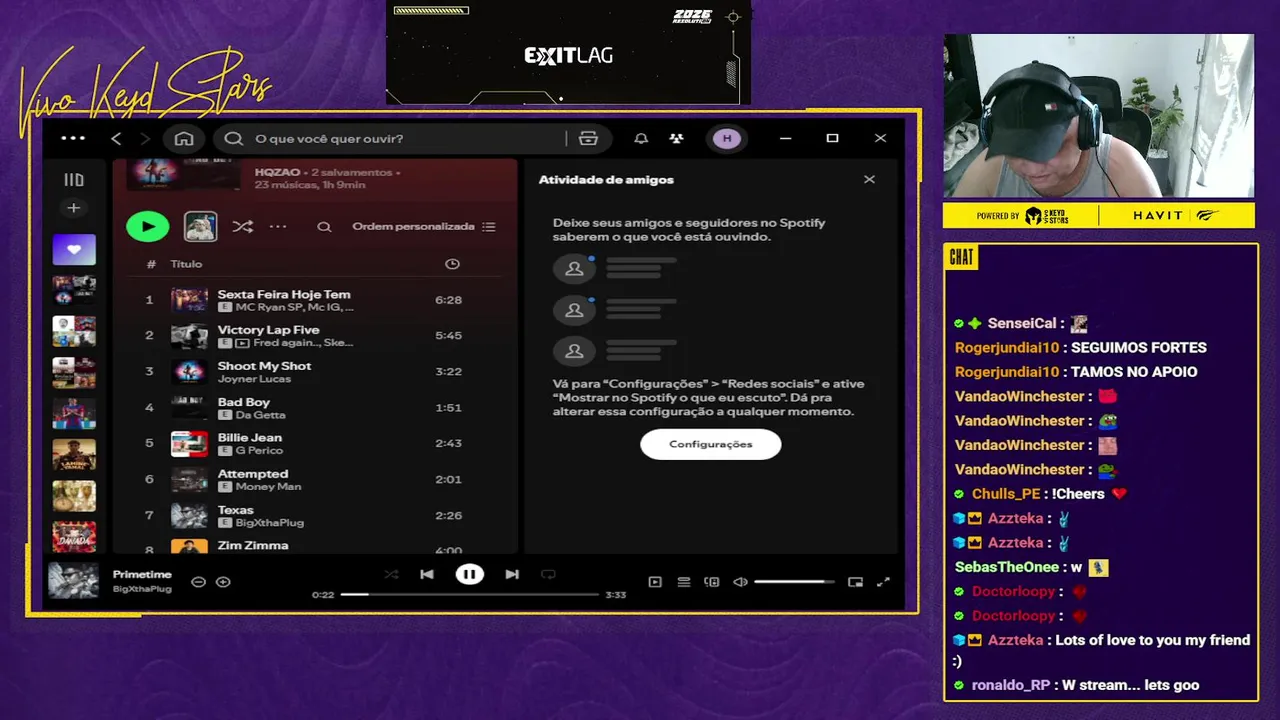The height and width of the screenshot is (720, 1280).
Task: Open the second playlist tile below Liked Songs
Action: point(74,331)
